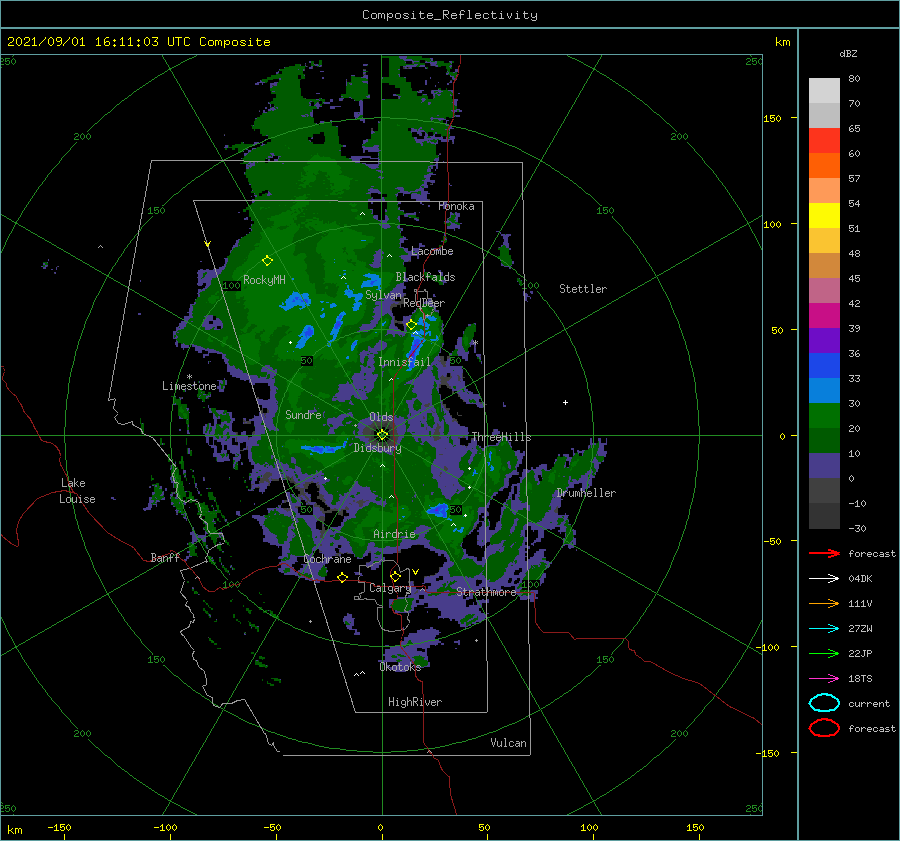Click the 18TS legend text

click(860, 679)
